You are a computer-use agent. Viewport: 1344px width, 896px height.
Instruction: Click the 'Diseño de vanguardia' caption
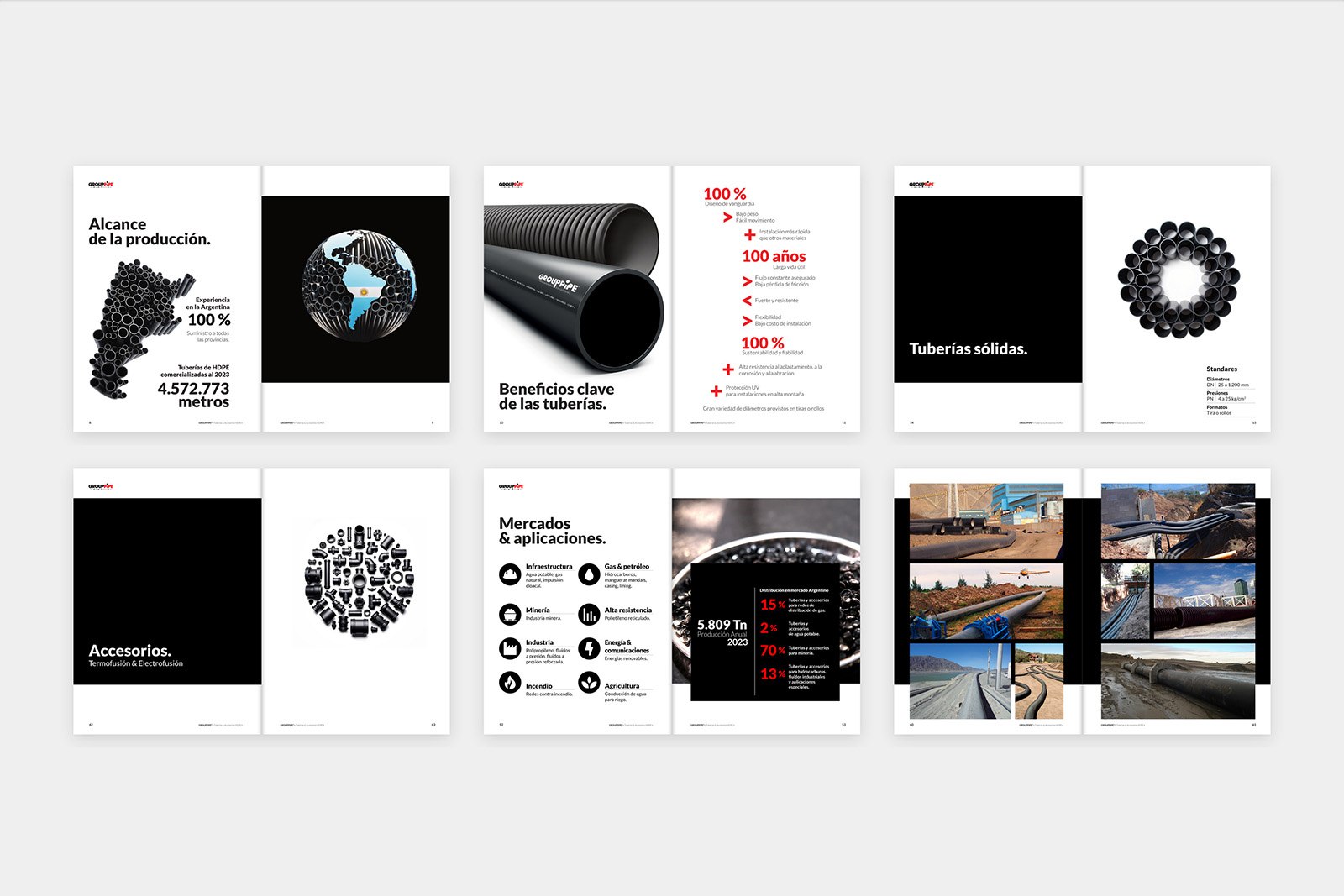[x=730, y=204]
